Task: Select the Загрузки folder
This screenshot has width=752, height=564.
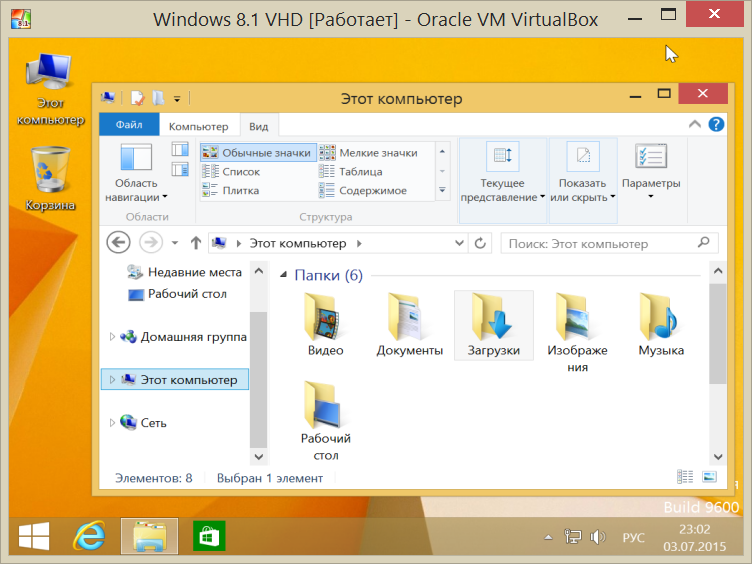Action: [494, 326]
